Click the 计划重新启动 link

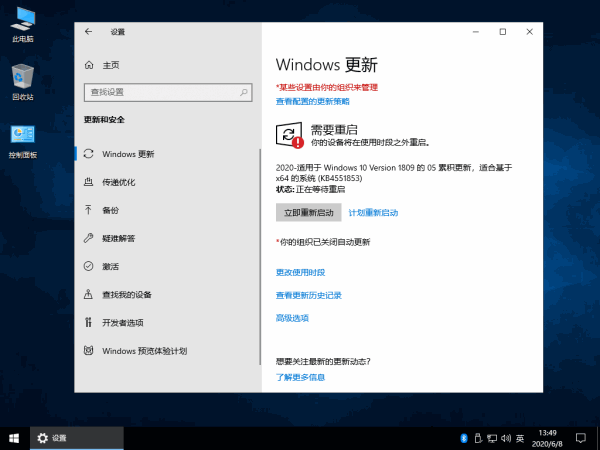(373, 213)
